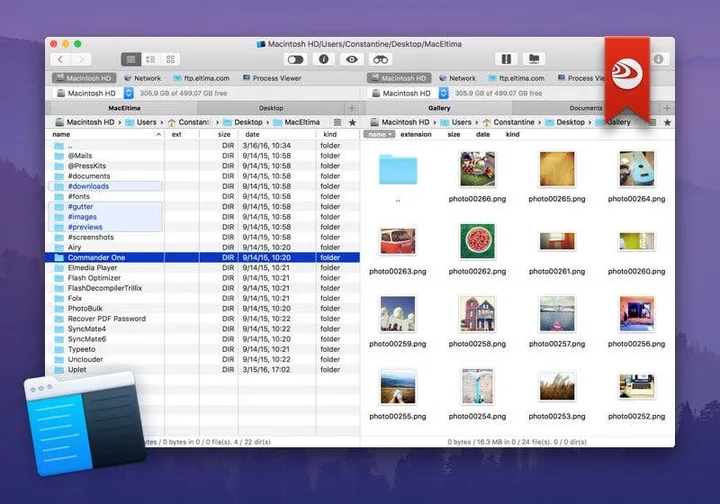Select the thumbnails grid view icon
Image resolution: width=720 pixels, height=504 pixels.
pos(170,59)
